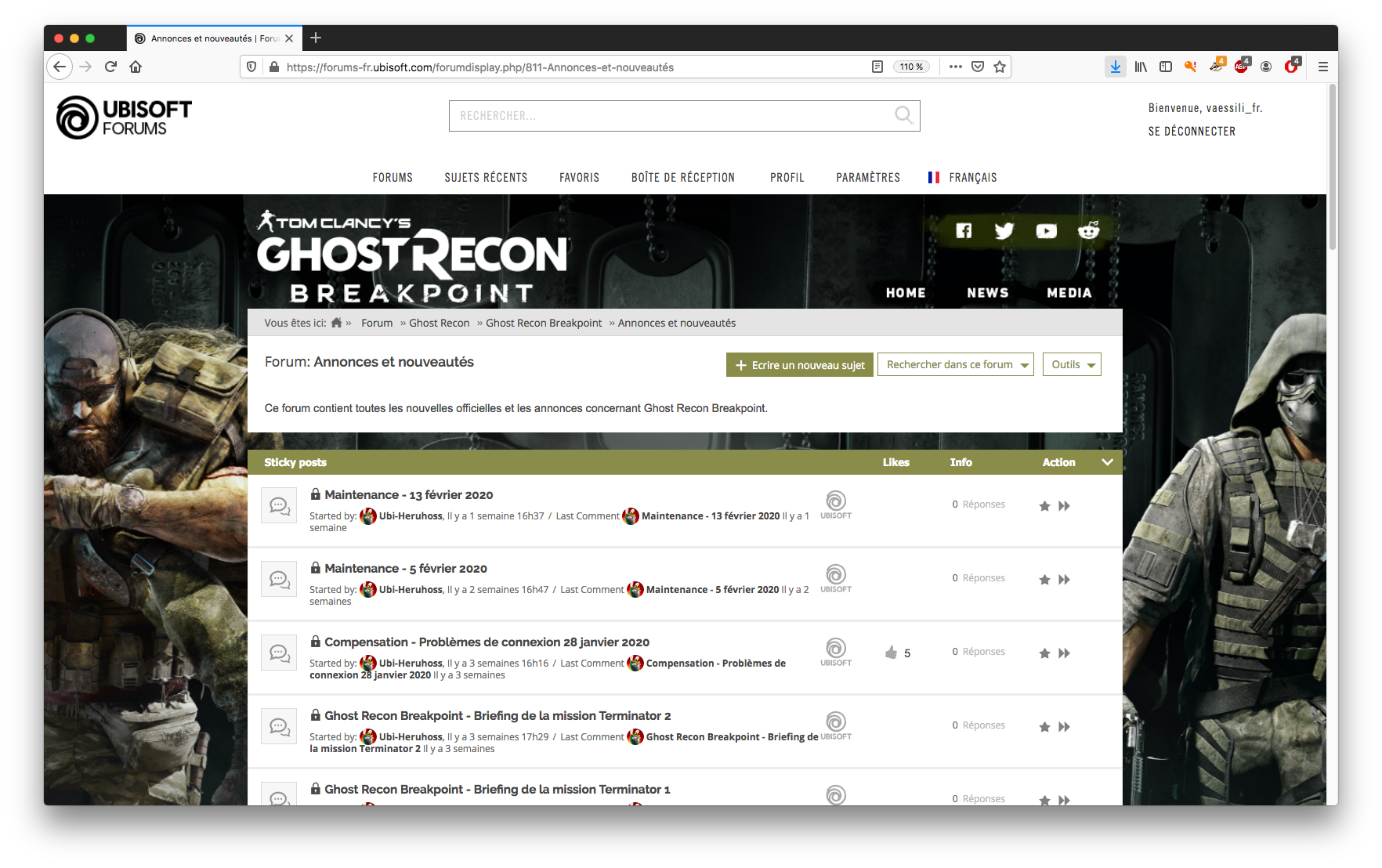Screen dimensions: 1382x868
Task: Jump to last post of Terminator 2 briefing
Action: pos(1064,727)
